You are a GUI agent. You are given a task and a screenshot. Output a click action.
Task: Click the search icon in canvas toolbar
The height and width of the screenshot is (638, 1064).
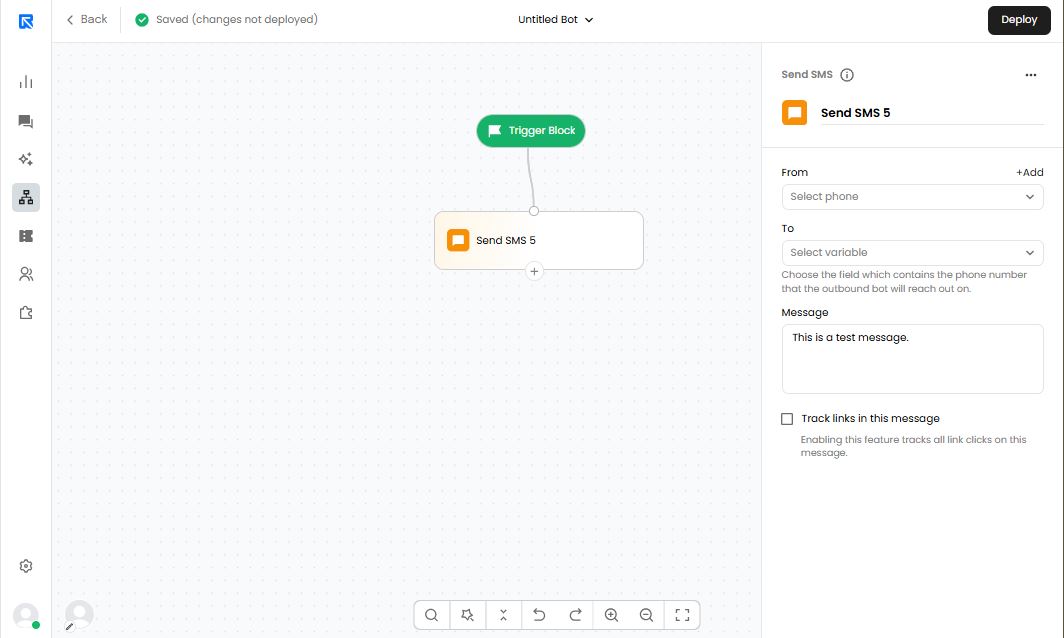point(431,615)
